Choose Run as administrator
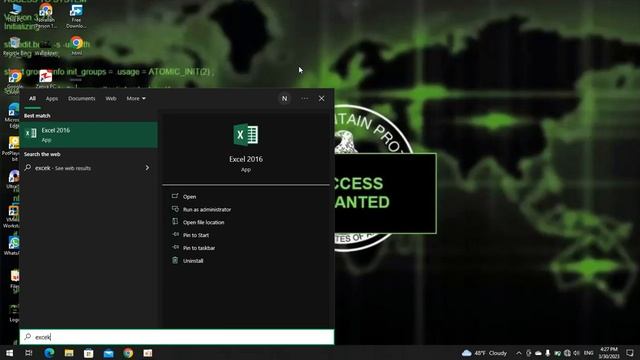The image size is (640, 360). click(207, 209)
